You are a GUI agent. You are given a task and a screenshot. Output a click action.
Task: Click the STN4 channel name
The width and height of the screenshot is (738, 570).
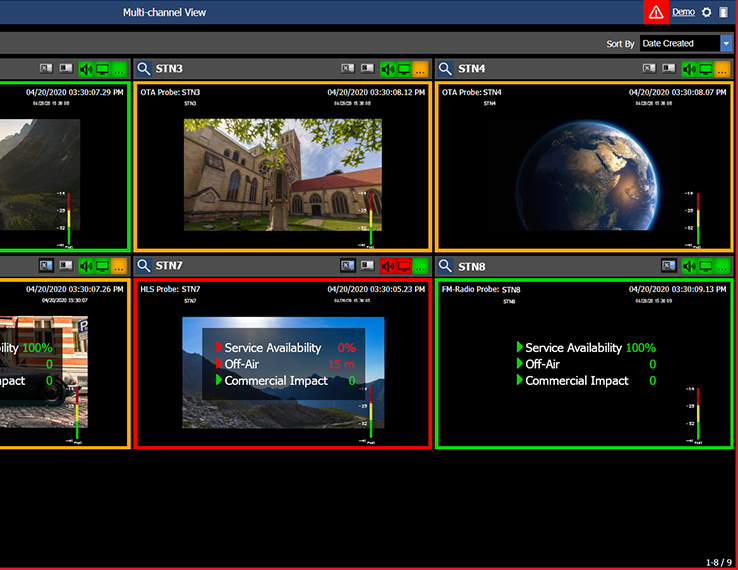click(x=471, y=69)
